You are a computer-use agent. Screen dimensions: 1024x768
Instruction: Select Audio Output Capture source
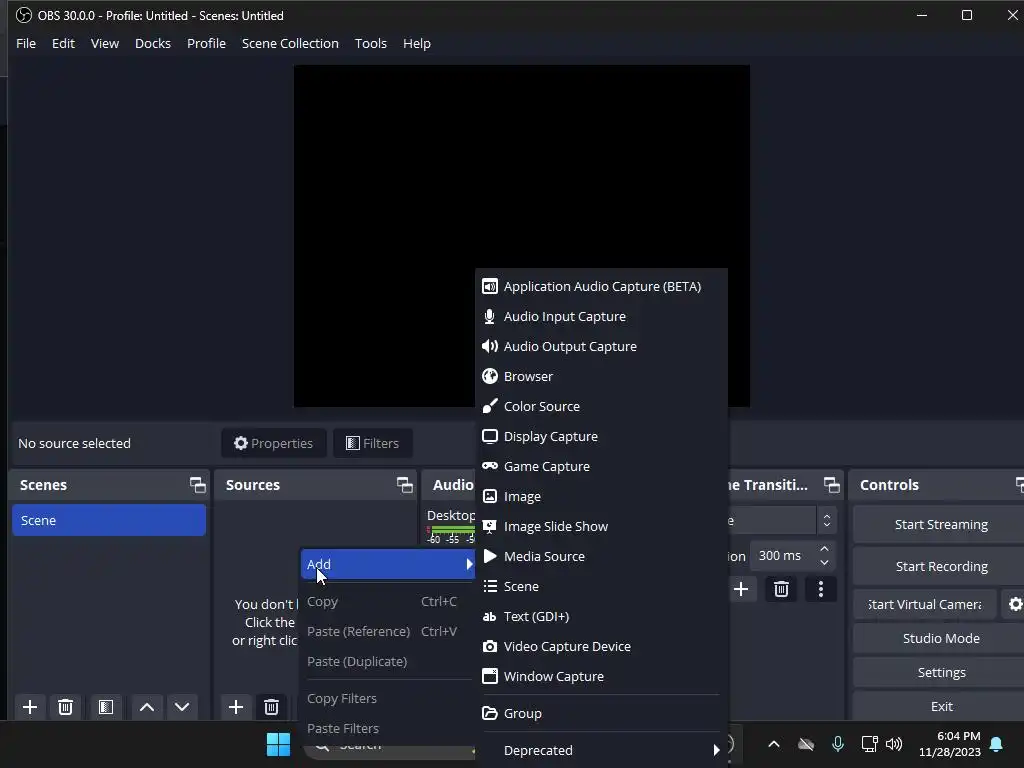tap(601, 347)
